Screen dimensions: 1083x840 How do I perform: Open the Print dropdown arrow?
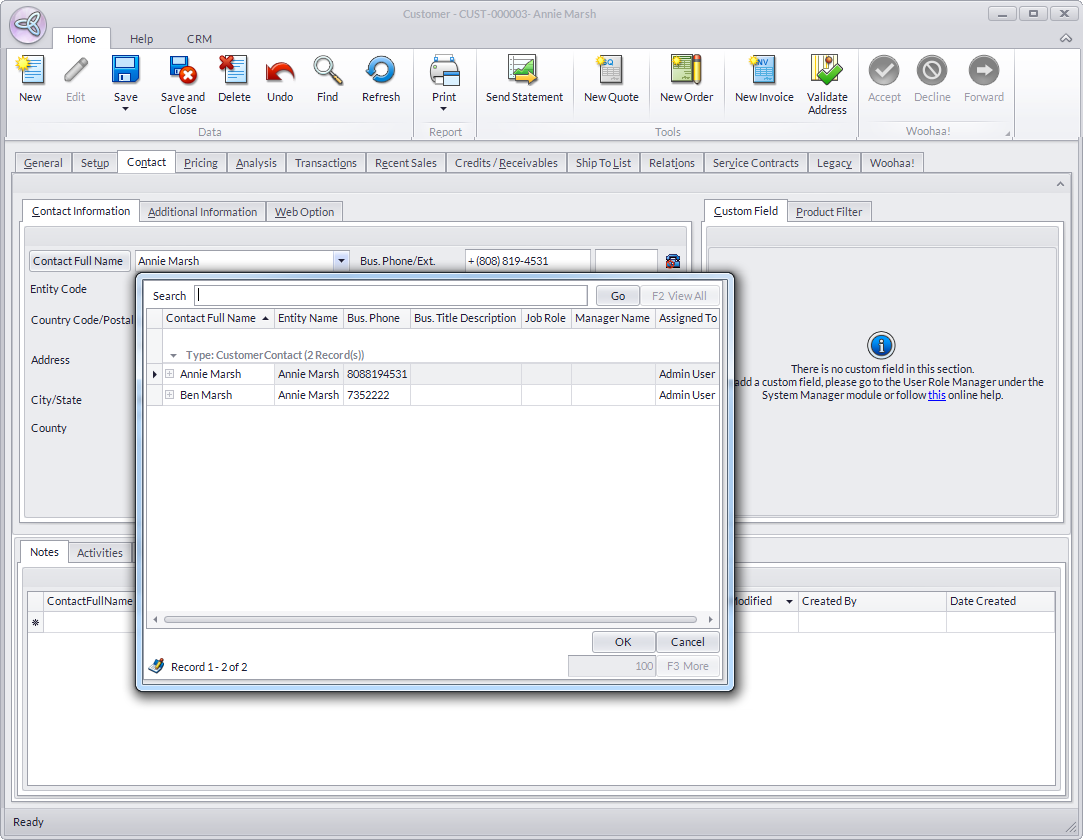444,109
